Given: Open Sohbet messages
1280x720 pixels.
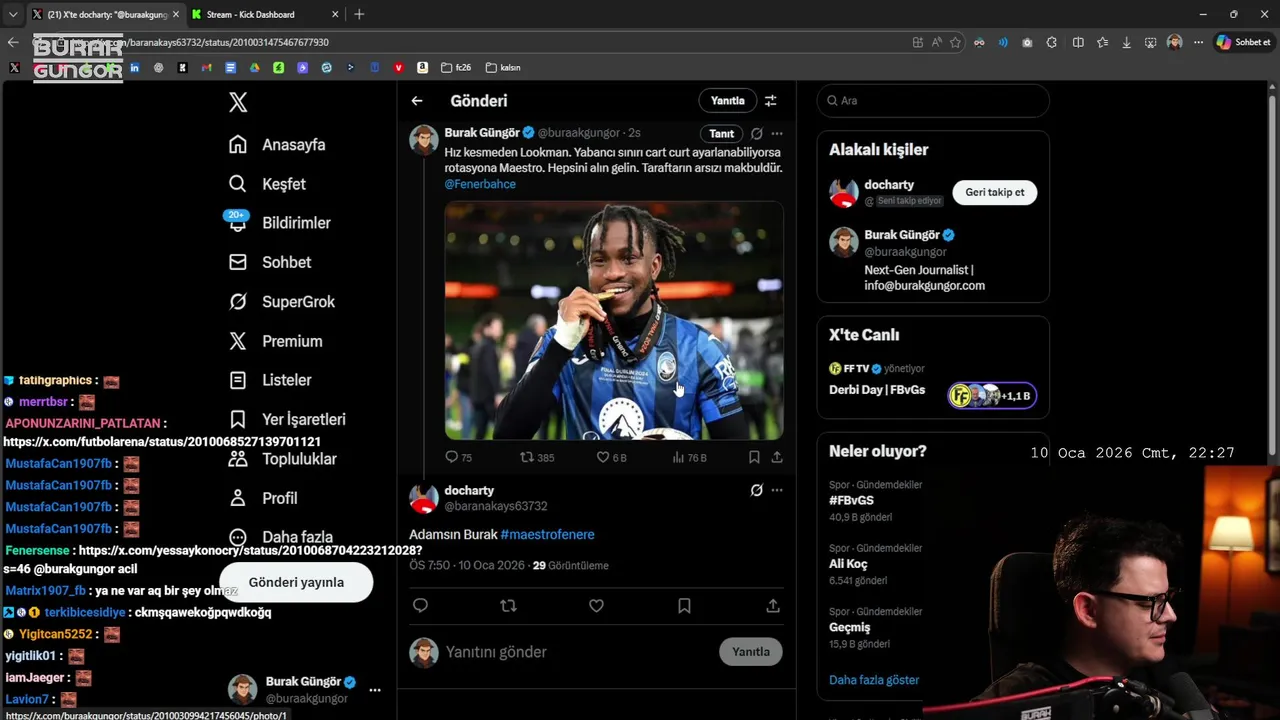Looking at the screenshot, I should pyautogui.click(x=270, y=262).
